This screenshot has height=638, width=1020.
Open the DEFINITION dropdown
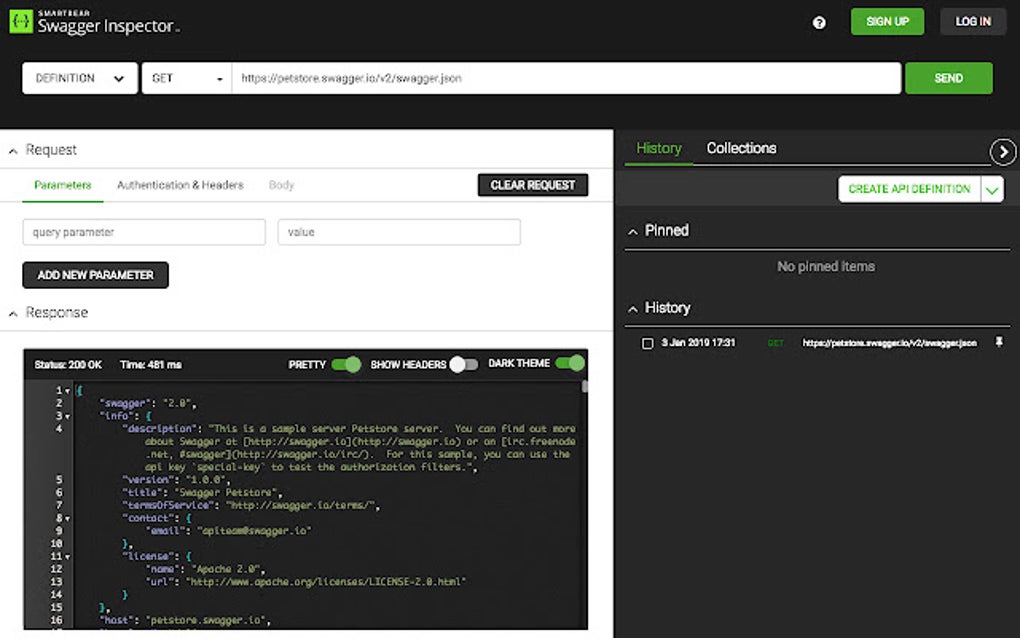pos(79,77)
